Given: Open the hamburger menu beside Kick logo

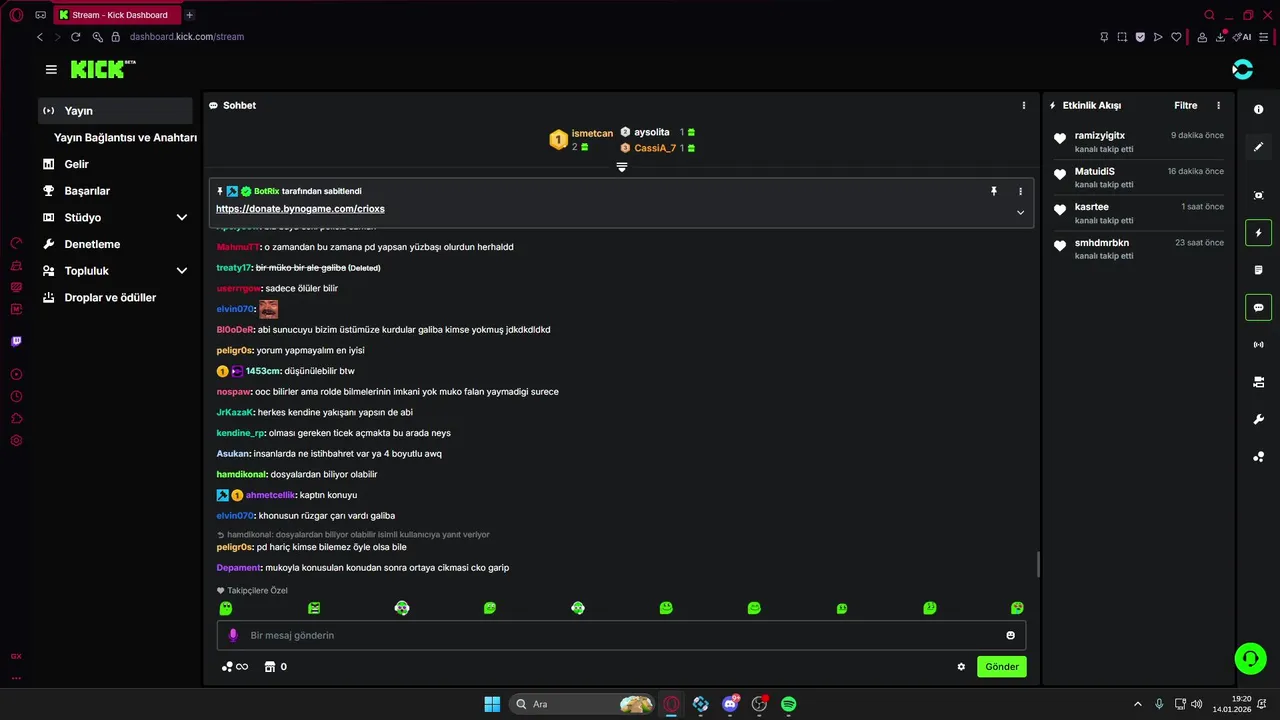Looking at the screenshot, I should click(51, 70).
